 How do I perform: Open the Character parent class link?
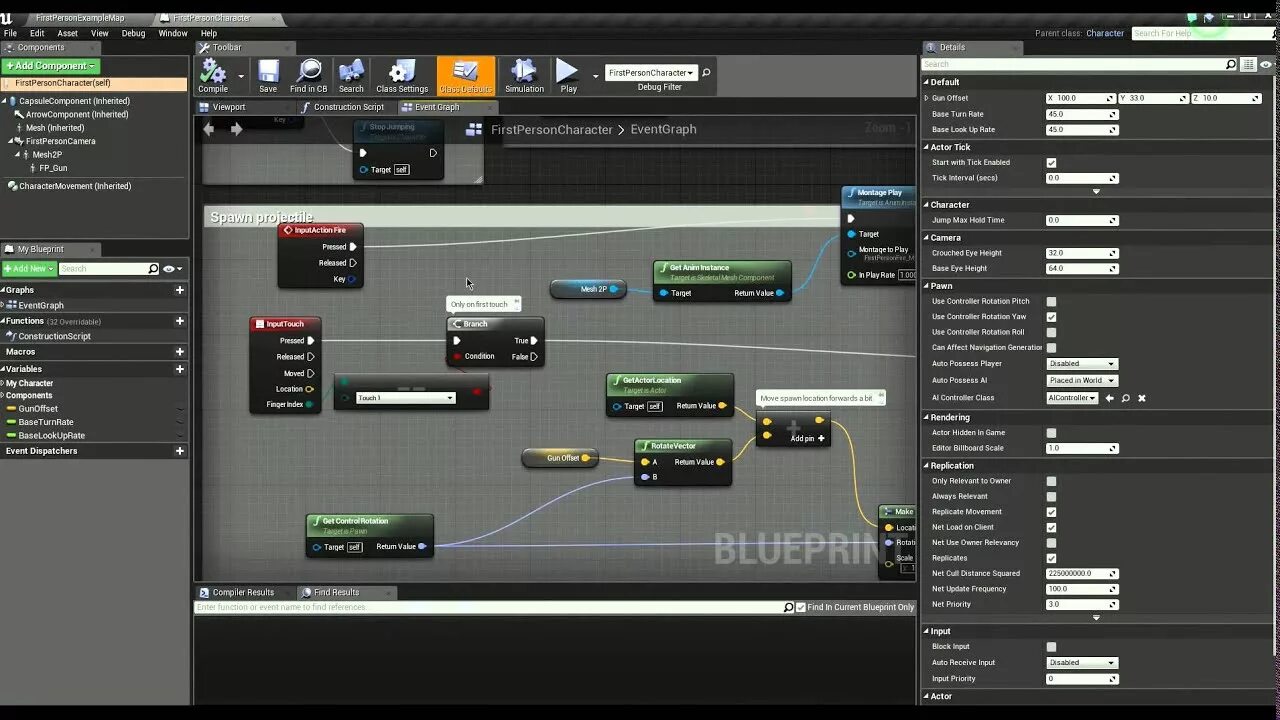click(1105, 33)
